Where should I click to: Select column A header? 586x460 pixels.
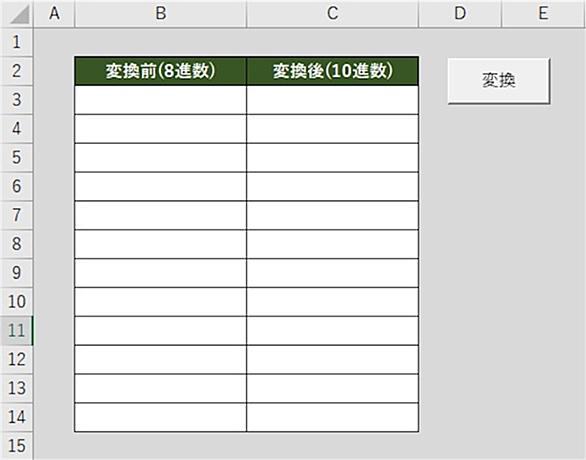[55, 13]
